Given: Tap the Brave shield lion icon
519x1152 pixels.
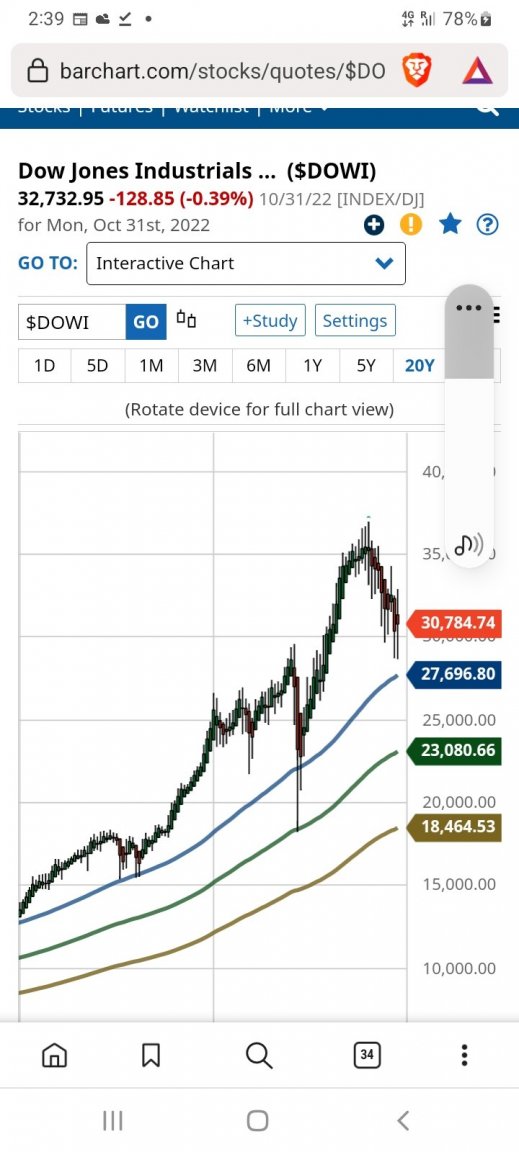Looking at the screenshot, I should pyautogui.click(x=417, y=71).
